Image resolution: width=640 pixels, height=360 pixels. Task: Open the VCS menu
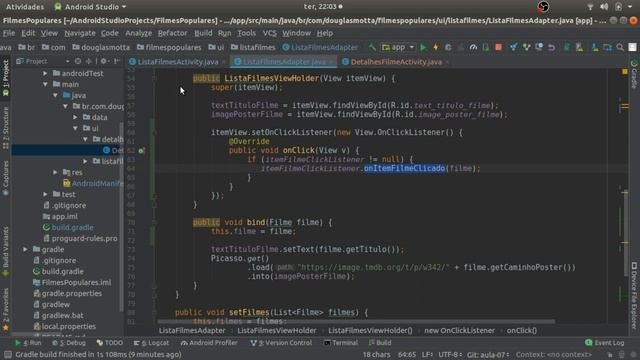(x=269, y=33)
